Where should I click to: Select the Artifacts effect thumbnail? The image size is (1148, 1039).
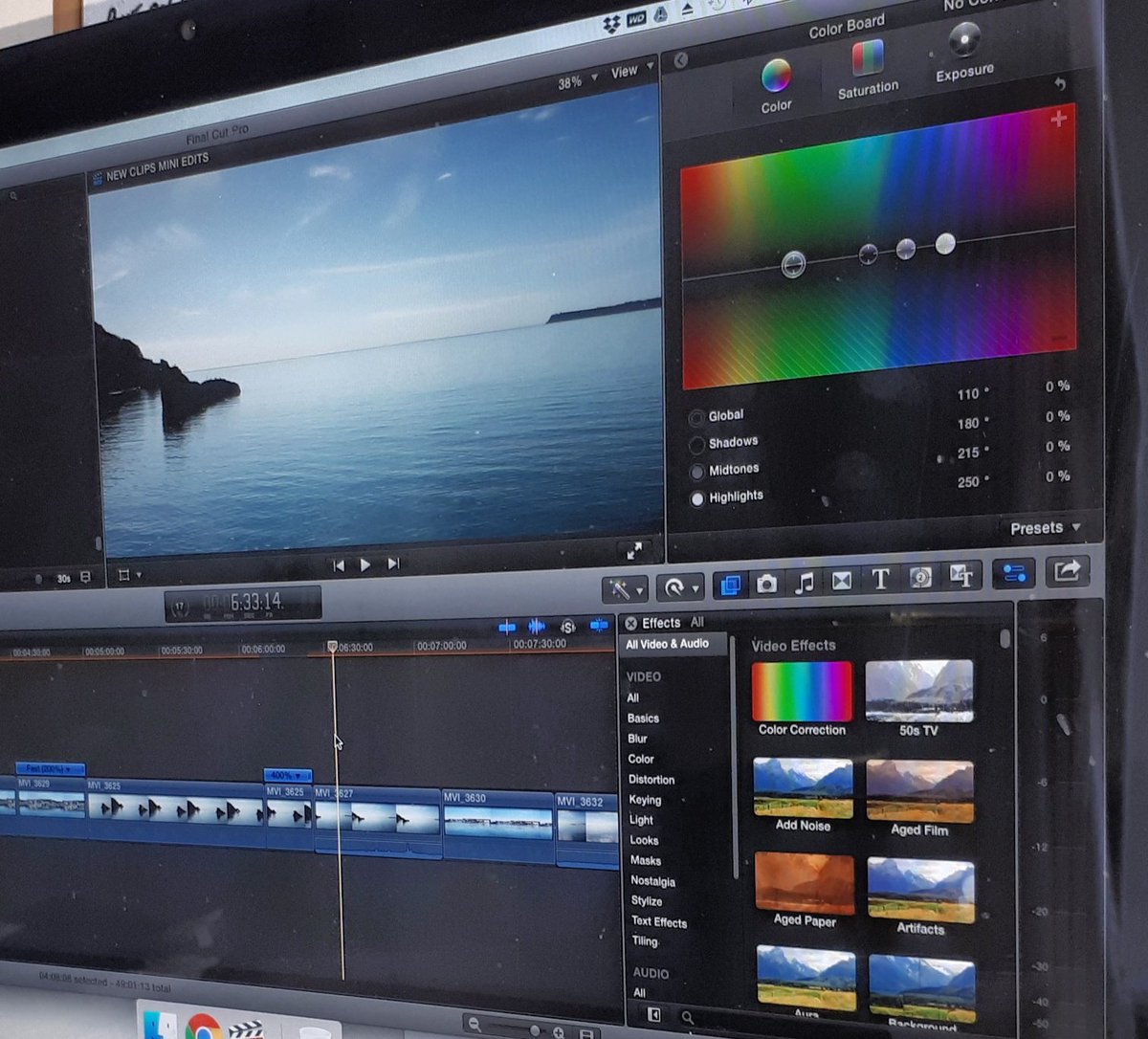coord(921,890)
